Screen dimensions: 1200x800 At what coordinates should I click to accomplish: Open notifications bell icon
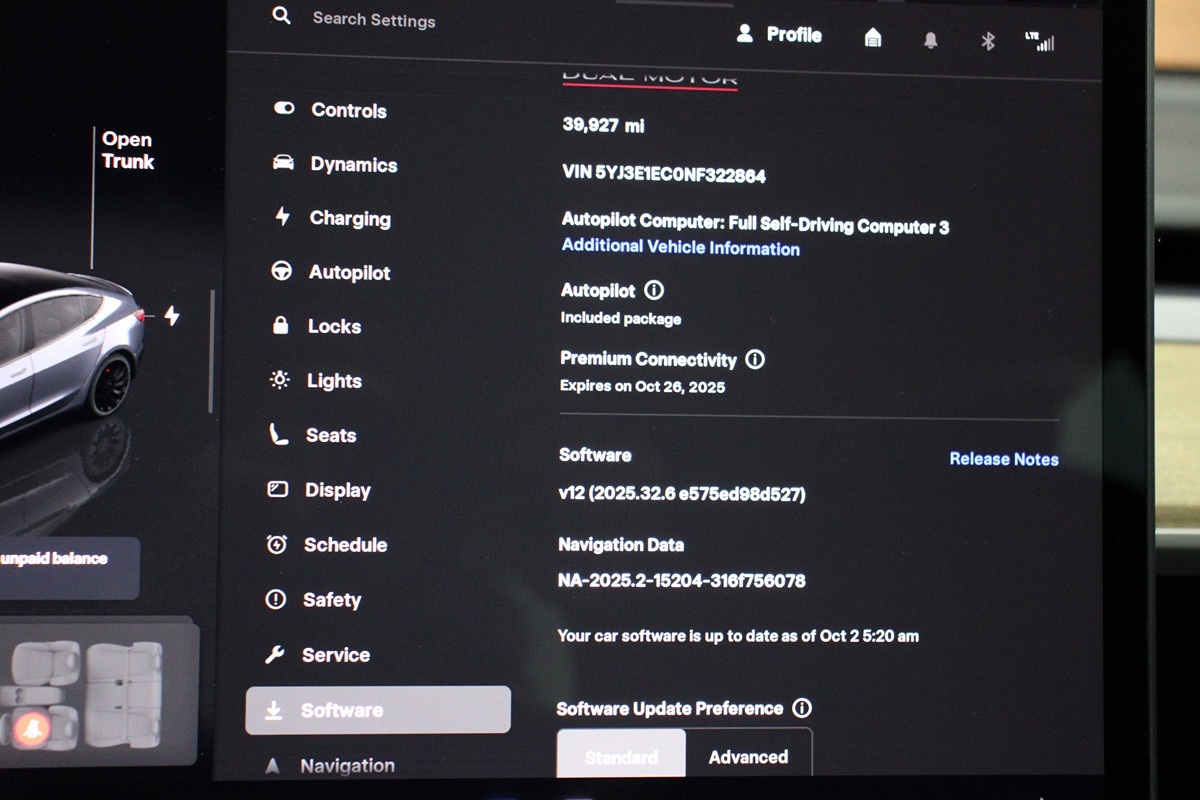click(x=931, y=40)
